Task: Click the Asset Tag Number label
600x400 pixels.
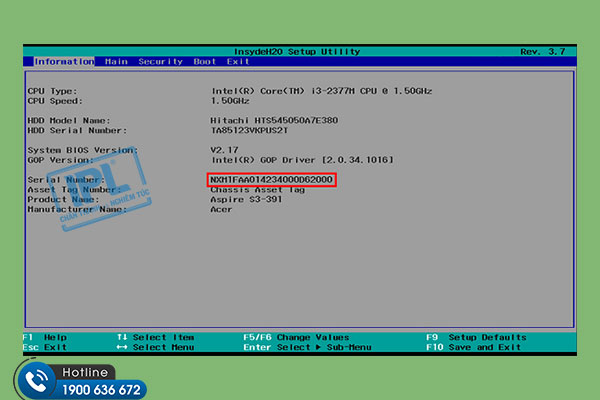Action: click(x=74, y=190)
